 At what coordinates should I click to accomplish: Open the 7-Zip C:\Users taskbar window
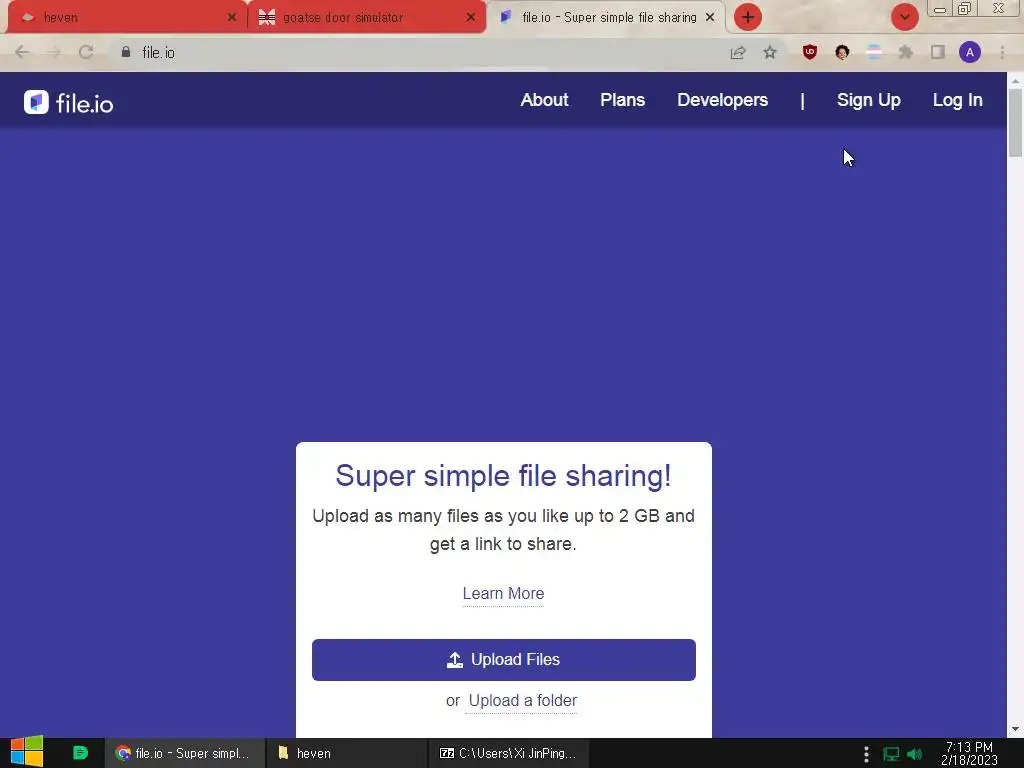[508, 753]
